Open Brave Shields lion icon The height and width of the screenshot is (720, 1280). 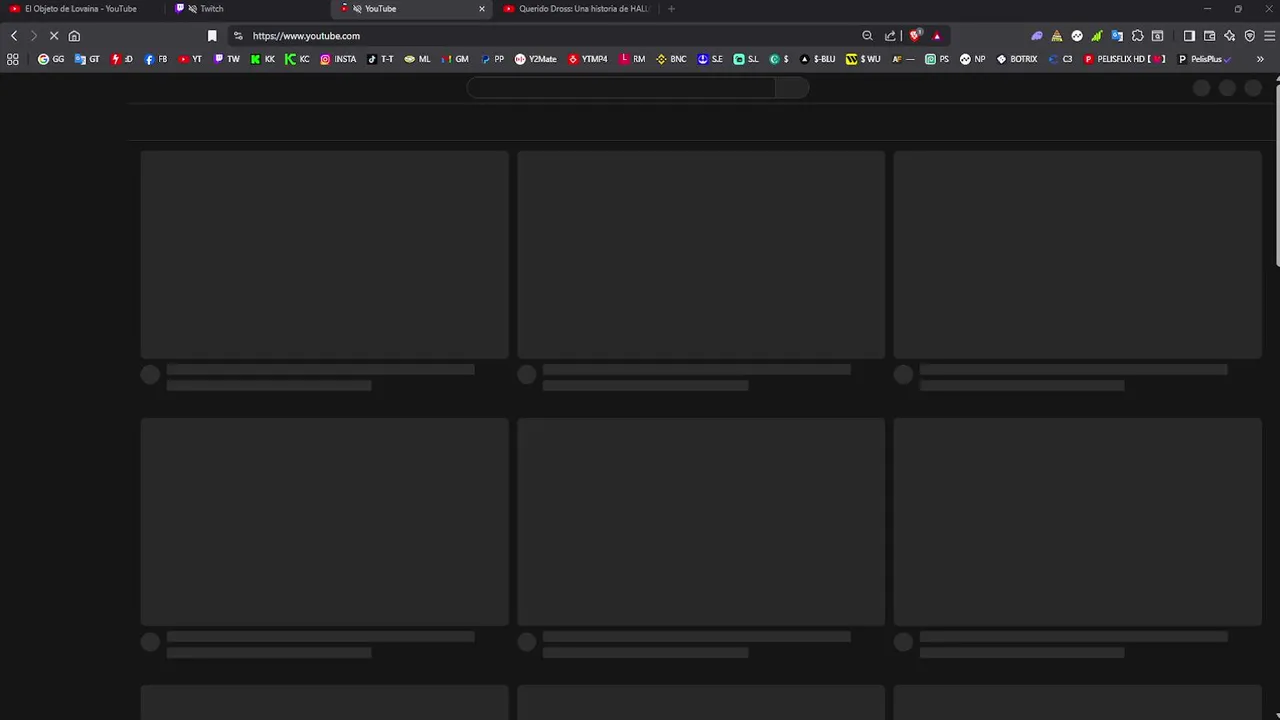click(915, 36)
